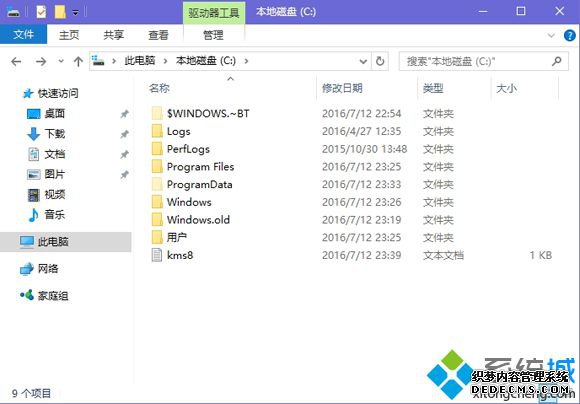The height and width of the screenshot is (404, 580).
Task: Sort by the 类型 column header
Action: click(x=433, y=88)
